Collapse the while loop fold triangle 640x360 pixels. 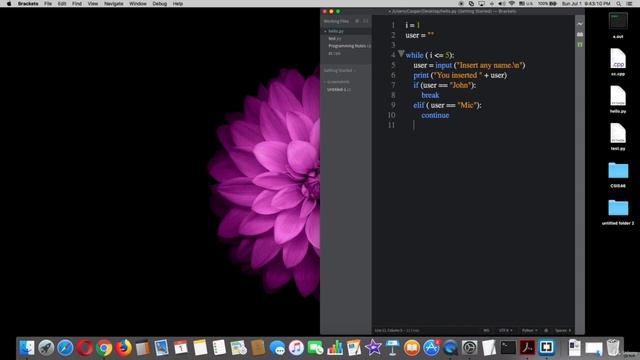tap(401, 53)
